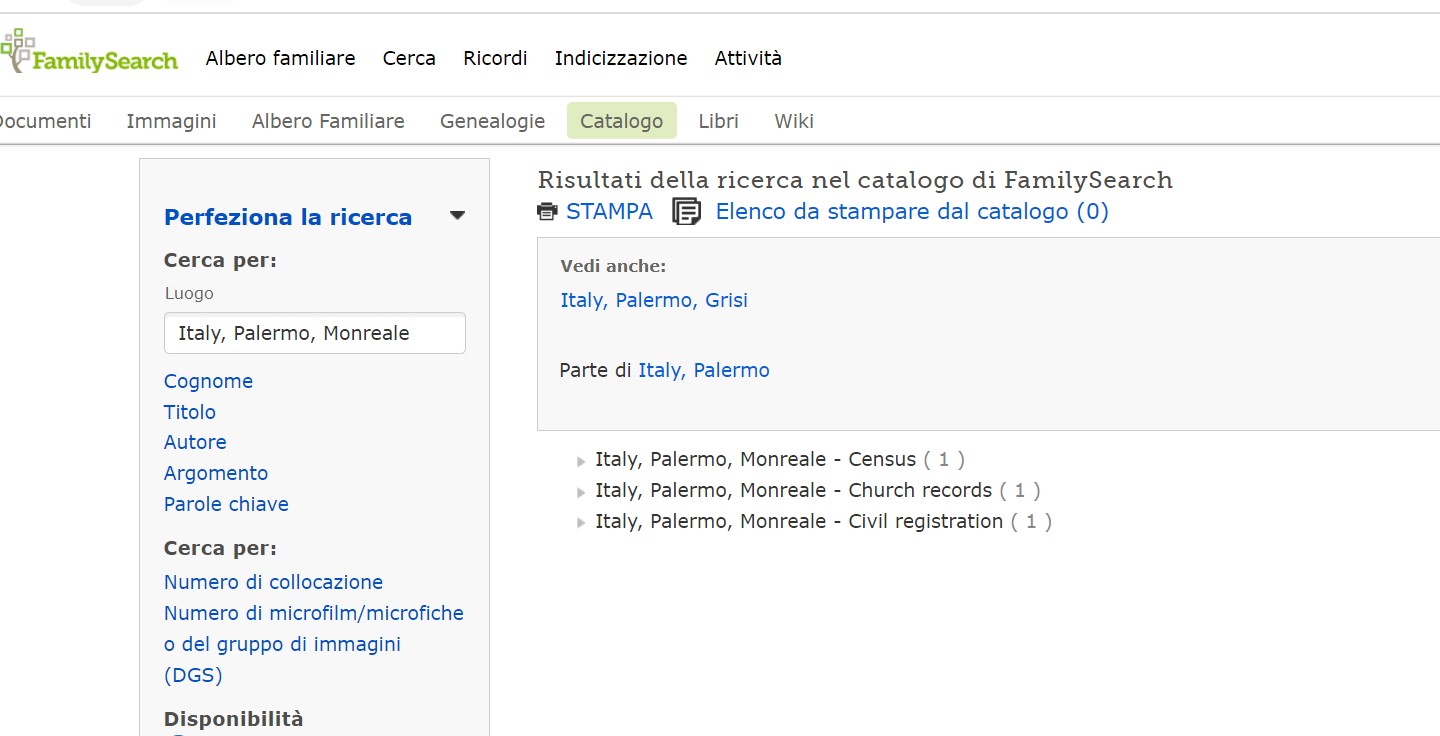Expand the Monreale Civil registration results

click(581, 523)
